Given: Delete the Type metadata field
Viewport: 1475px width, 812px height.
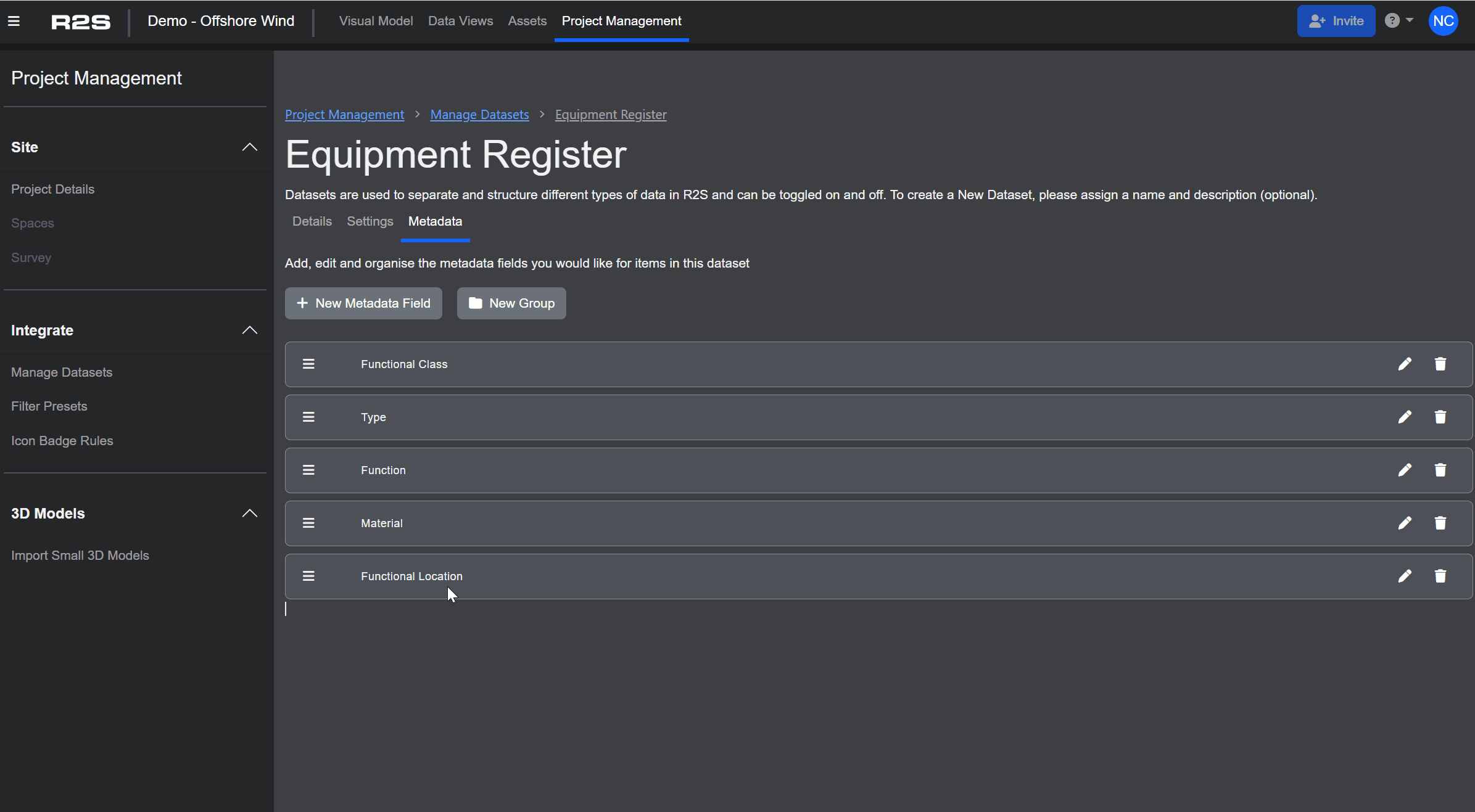Looking at the screenshot, I should click(x=1440, y=417).
